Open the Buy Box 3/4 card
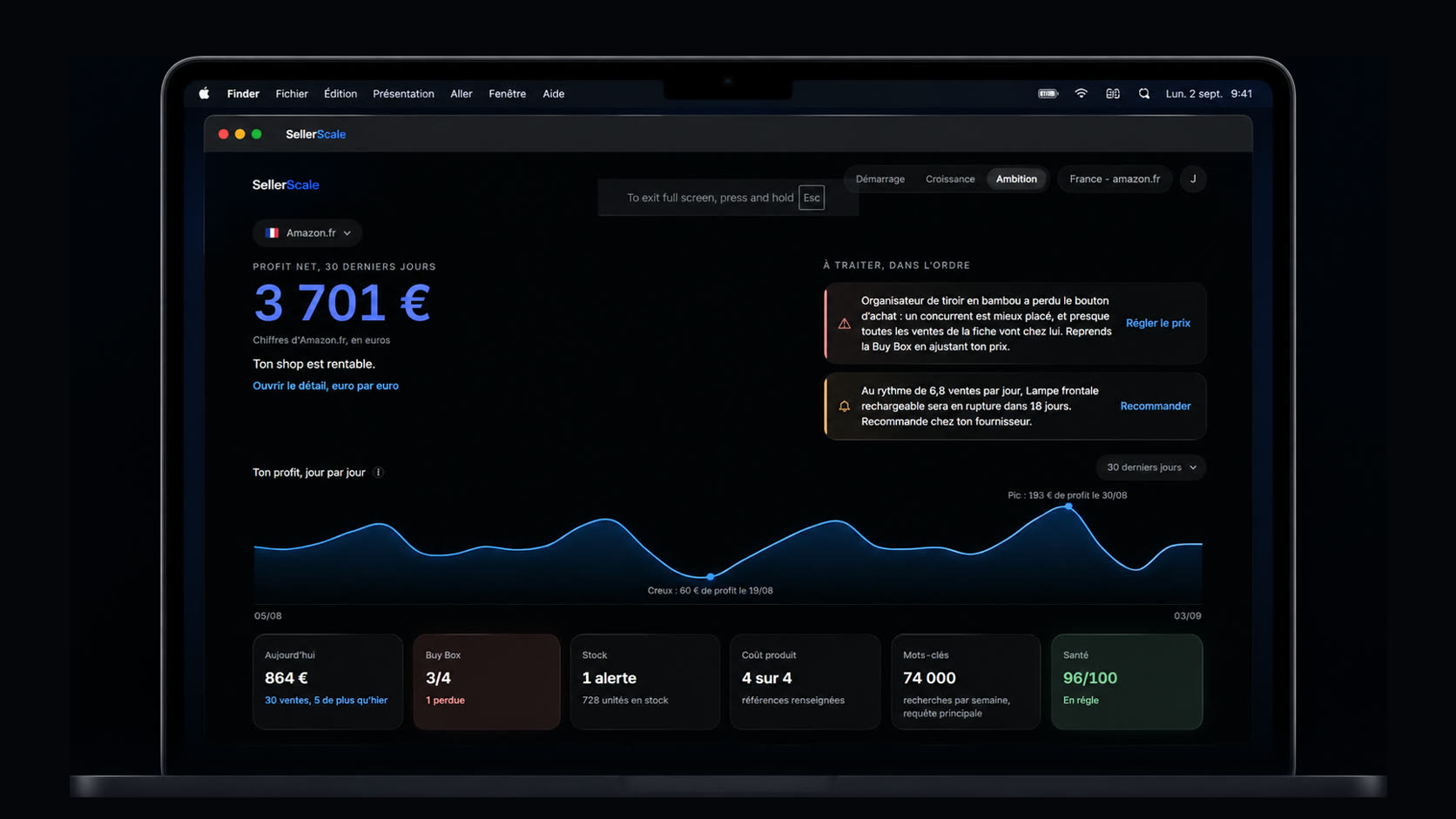This screenshot has width=1456, height=819. 487,681
